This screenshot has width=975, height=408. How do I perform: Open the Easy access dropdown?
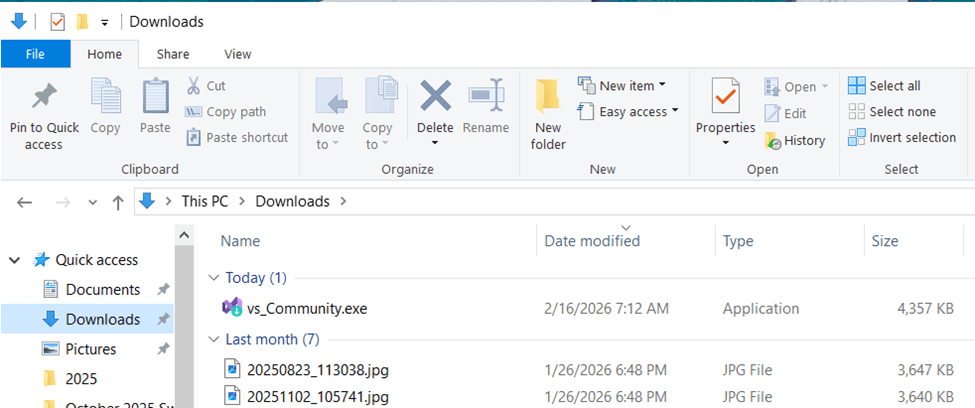pyautogui.click(x=630, y=112)
